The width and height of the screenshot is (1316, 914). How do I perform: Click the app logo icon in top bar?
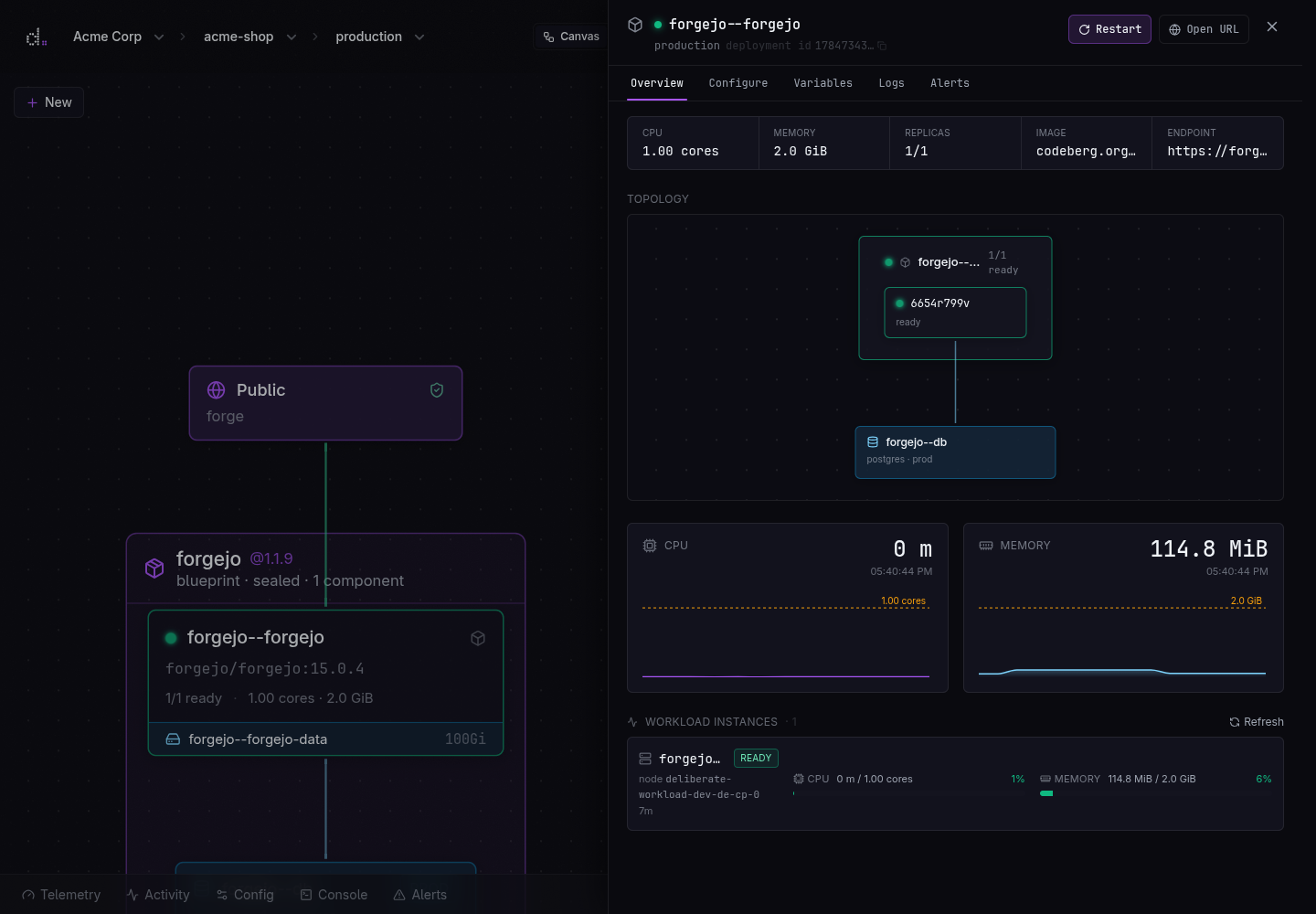pyautogui.click(x=36, y=37)
